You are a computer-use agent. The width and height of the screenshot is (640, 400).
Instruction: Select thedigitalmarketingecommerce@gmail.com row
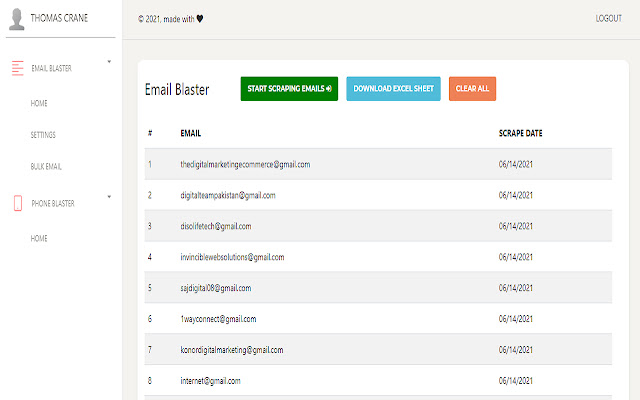(245, 164)
